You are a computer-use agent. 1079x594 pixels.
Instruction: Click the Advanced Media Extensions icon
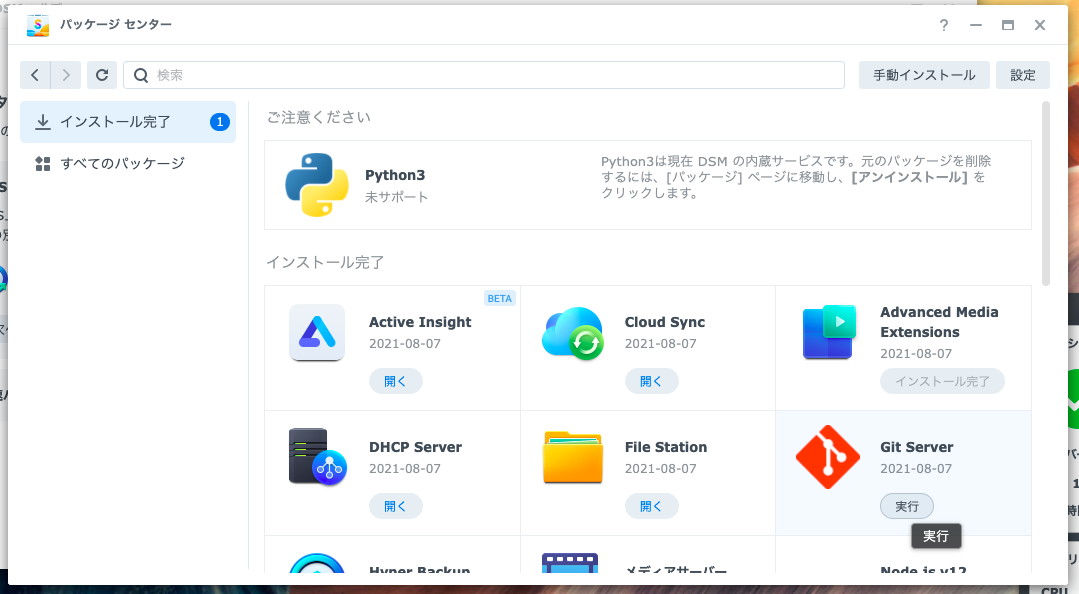tap(829, 332)
